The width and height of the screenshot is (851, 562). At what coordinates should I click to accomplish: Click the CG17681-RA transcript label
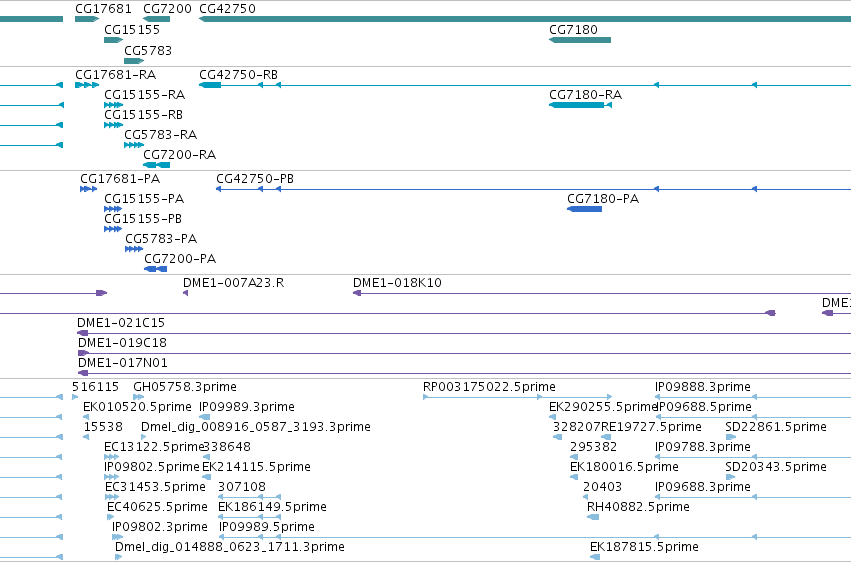116,74
